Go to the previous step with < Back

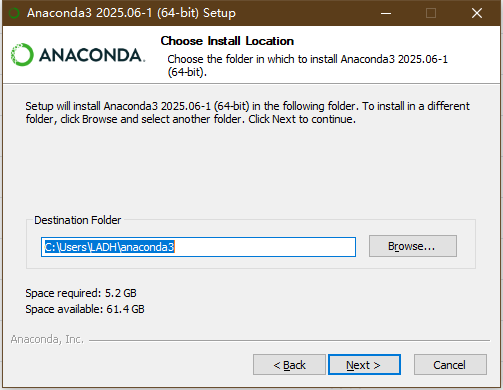[289, 365]
